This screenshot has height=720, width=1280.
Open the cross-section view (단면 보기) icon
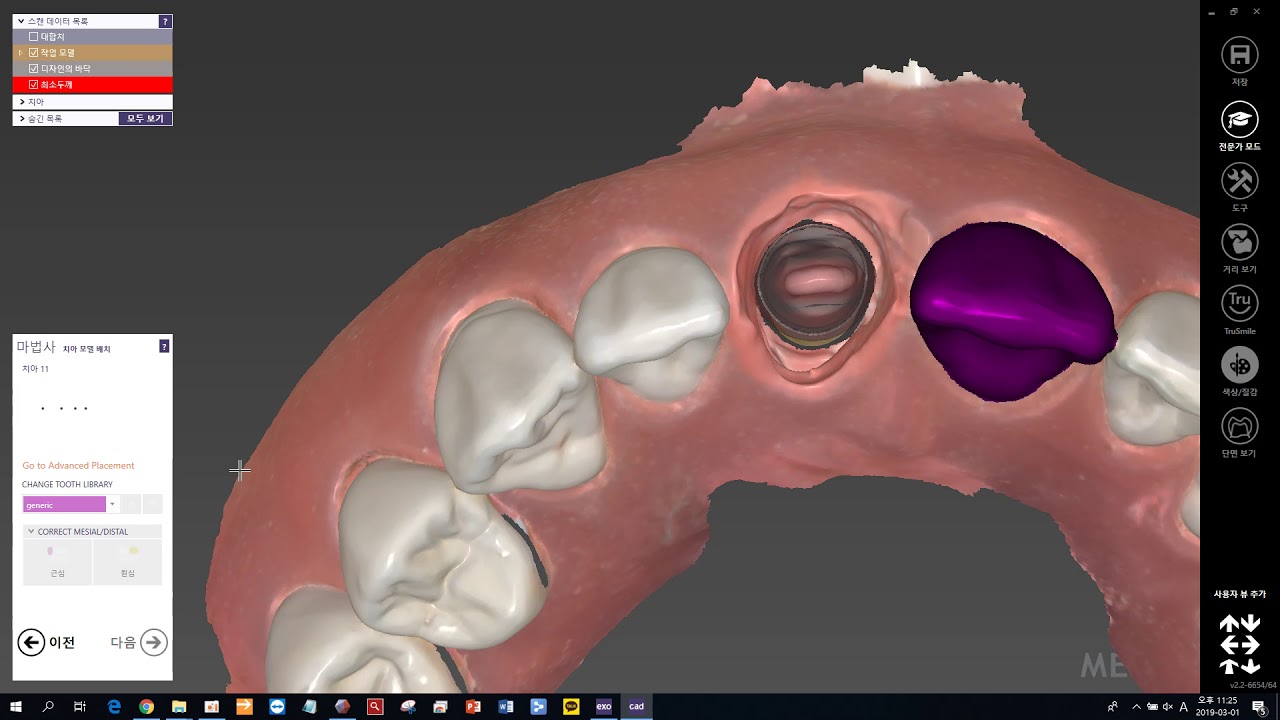1240,427
